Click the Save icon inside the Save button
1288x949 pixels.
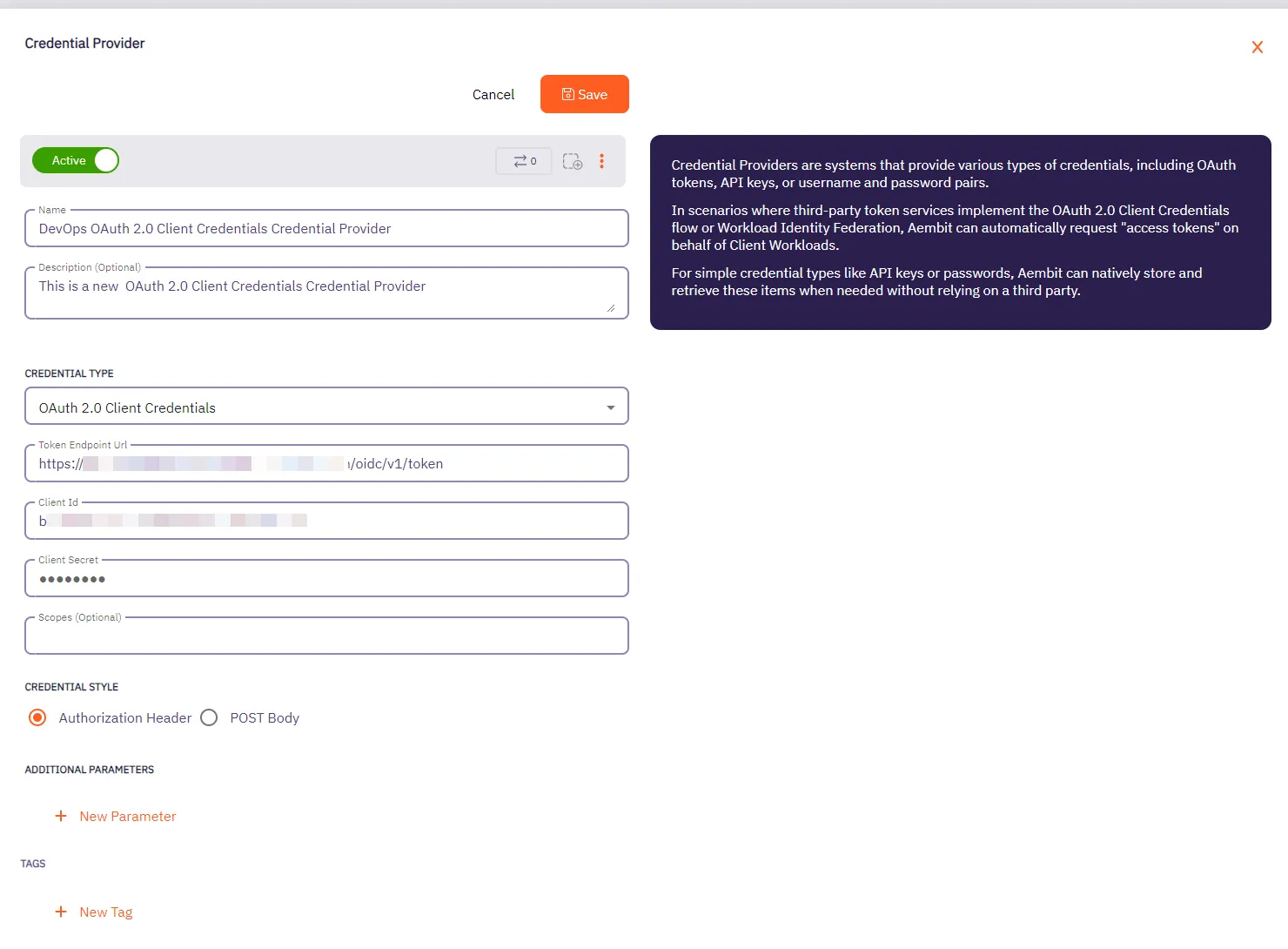point(567,94)
